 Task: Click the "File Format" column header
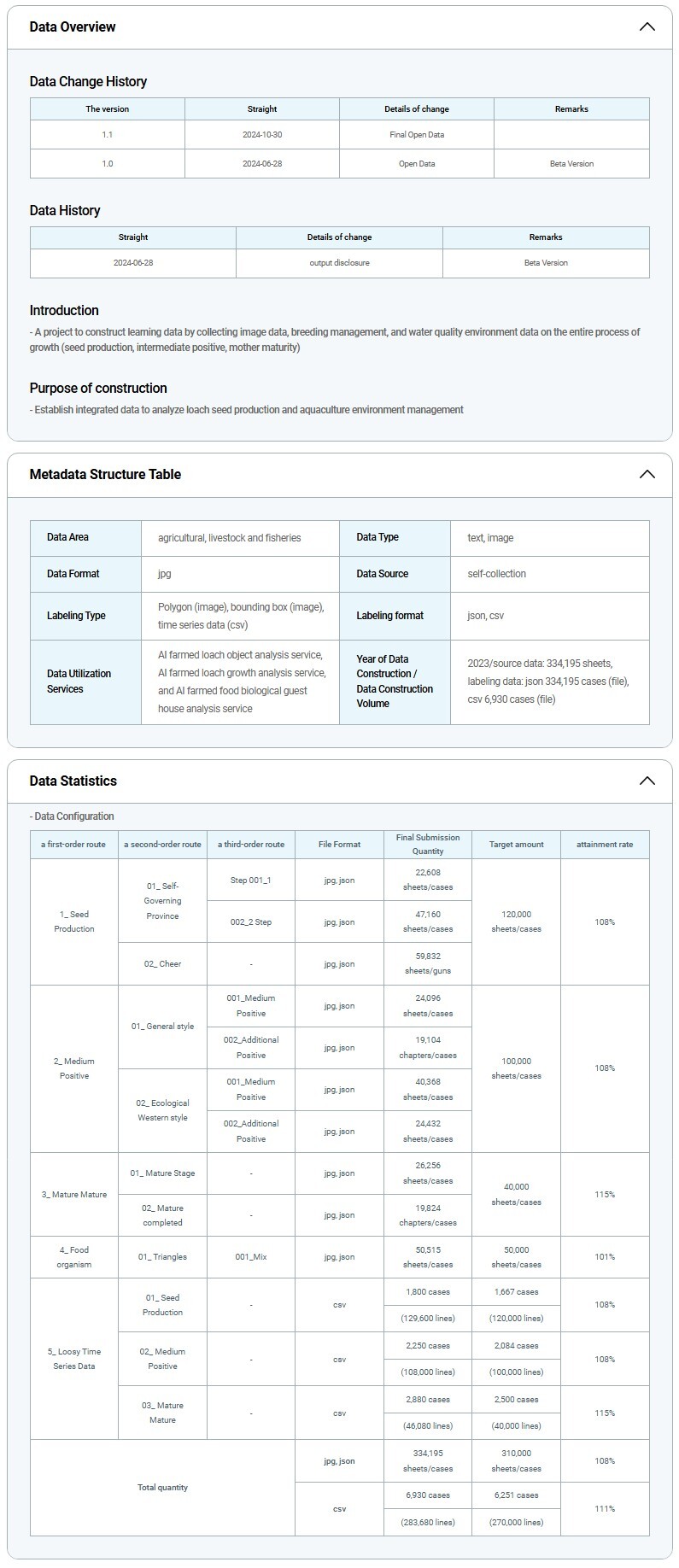pyautogui.click(x=339, y=845)
